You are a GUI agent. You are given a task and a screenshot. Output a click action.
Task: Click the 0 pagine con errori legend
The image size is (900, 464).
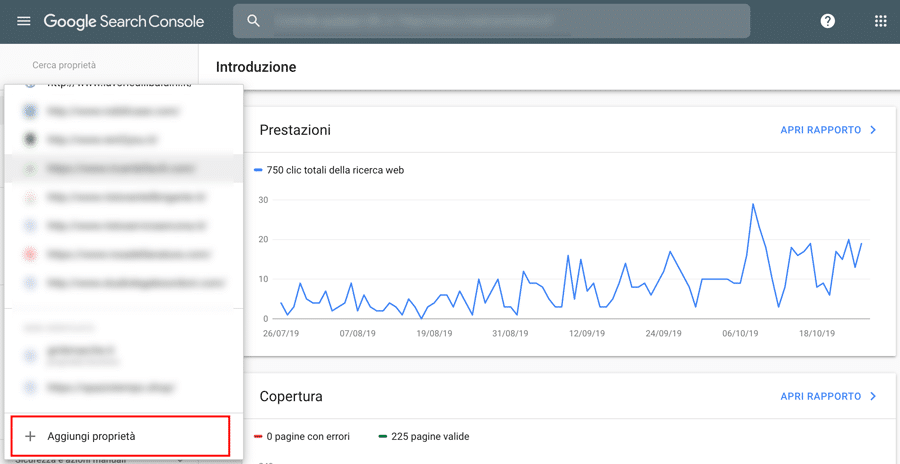coord(302,437)
